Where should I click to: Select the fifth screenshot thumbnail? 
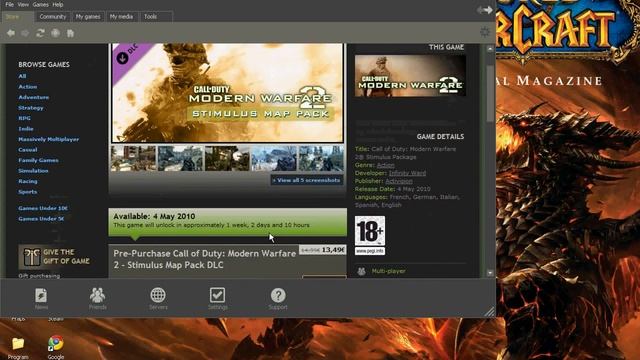pos(321,158)
